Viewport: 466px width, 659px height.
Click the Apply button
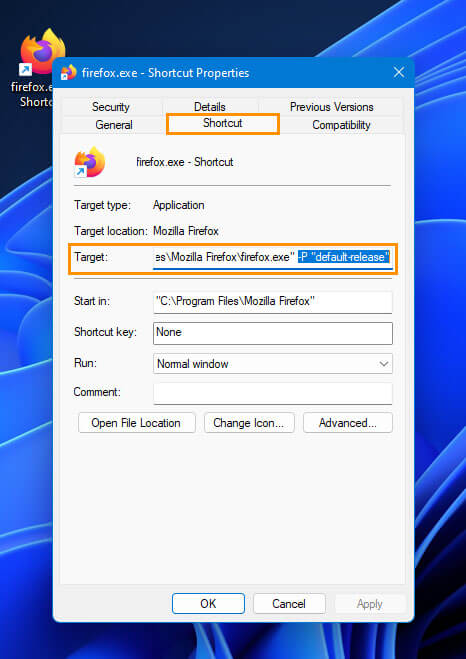(370, 604)
